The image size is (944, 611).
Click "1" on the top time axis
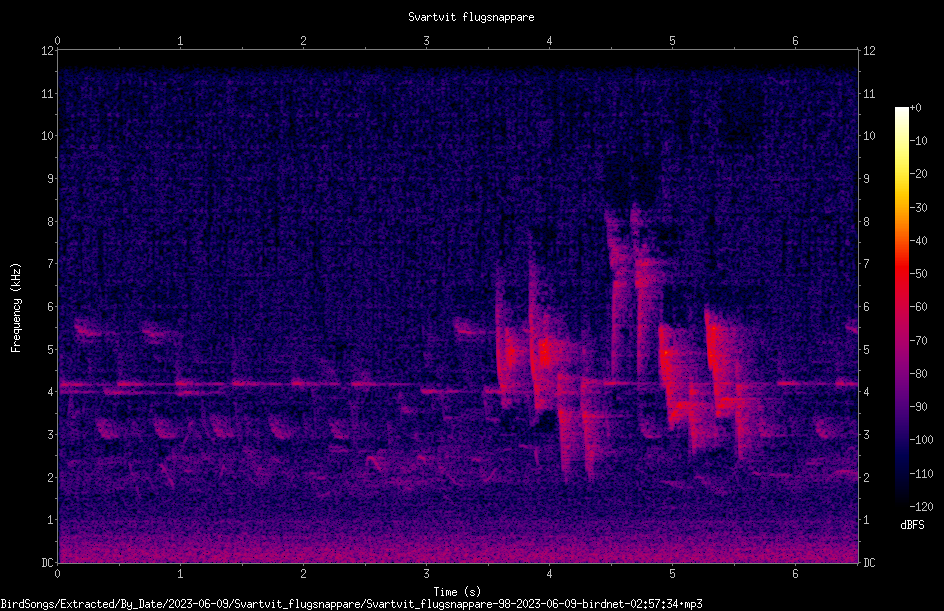180,41
